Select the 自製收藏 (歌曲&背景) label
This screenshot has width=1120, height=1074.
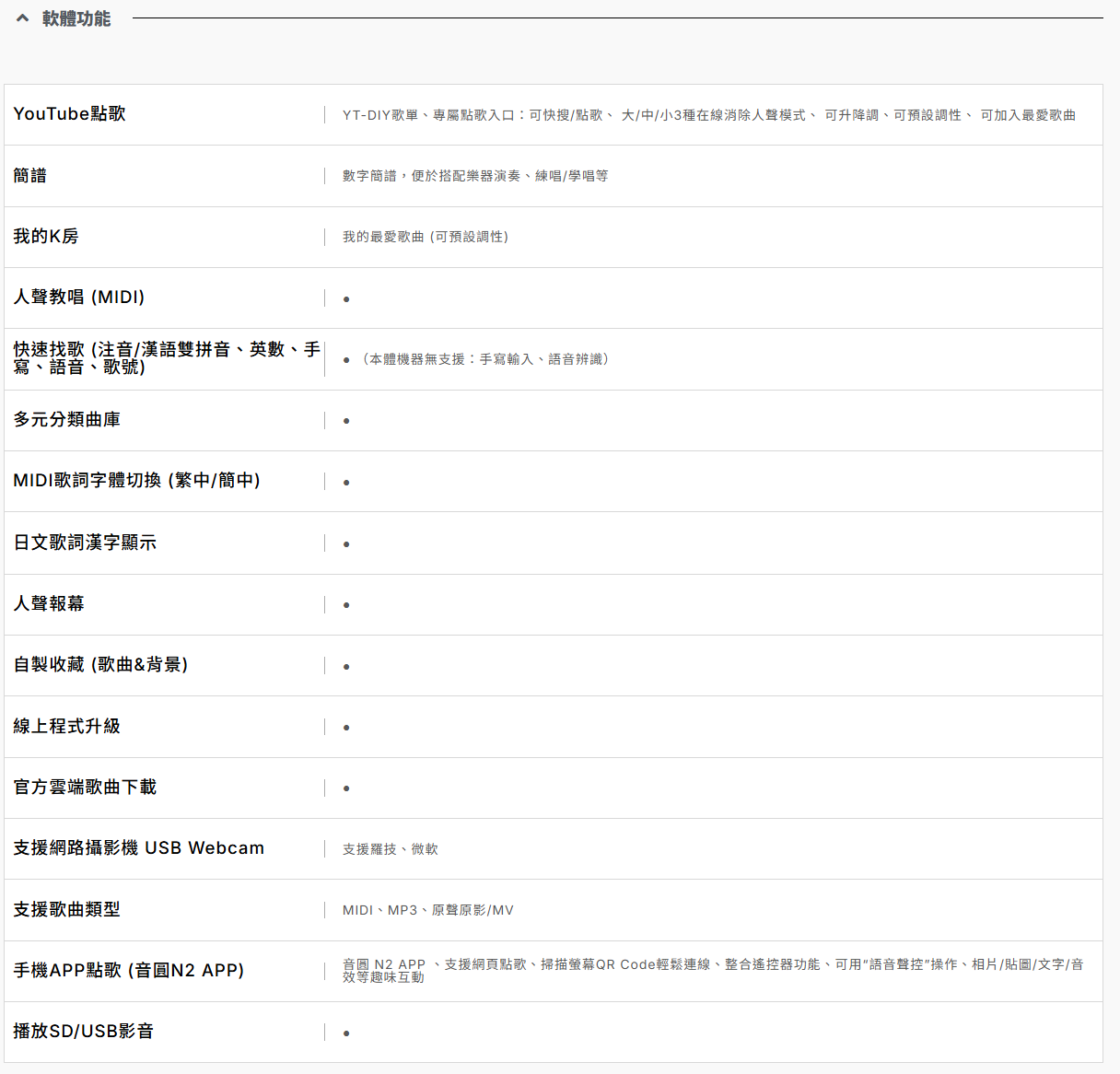point(100,665)
